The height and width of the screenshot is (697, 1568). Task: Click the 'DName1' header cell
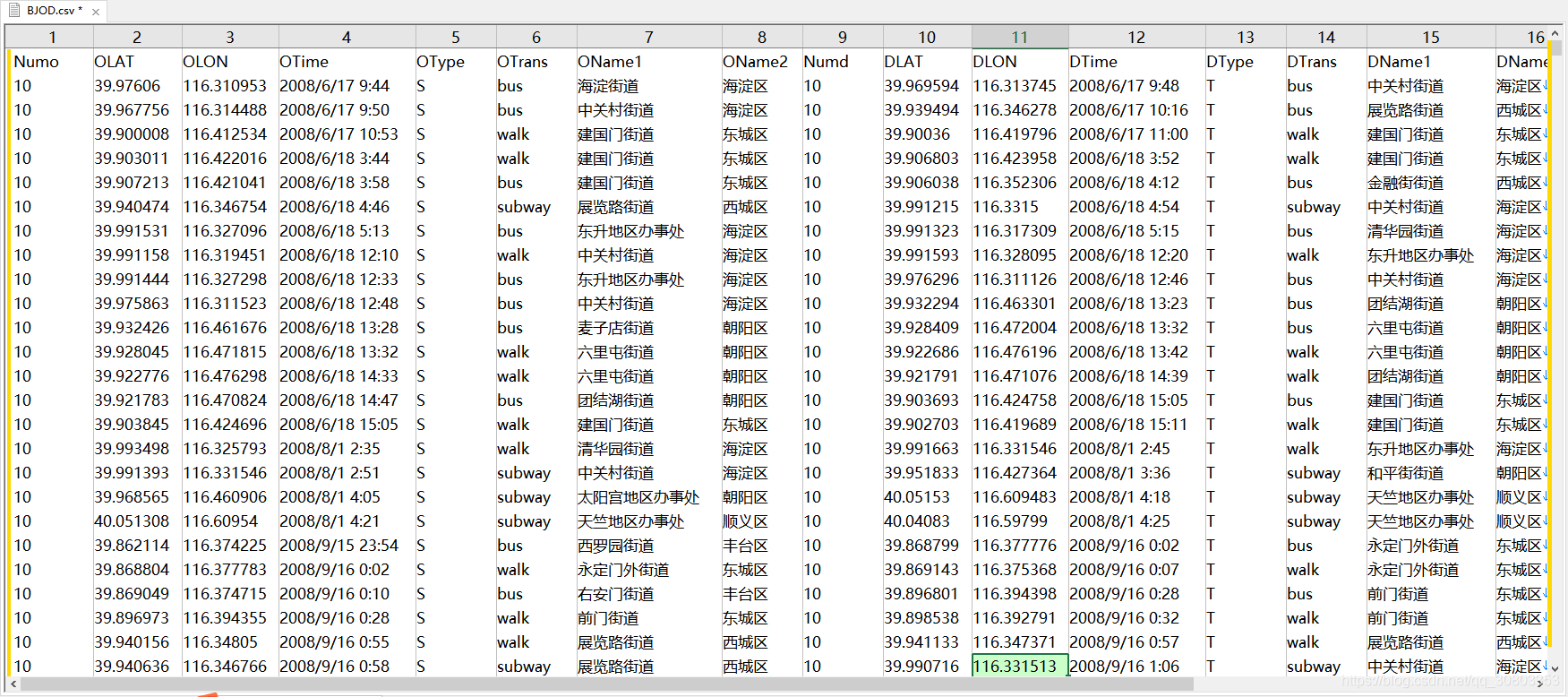[x=1431, y=62]
